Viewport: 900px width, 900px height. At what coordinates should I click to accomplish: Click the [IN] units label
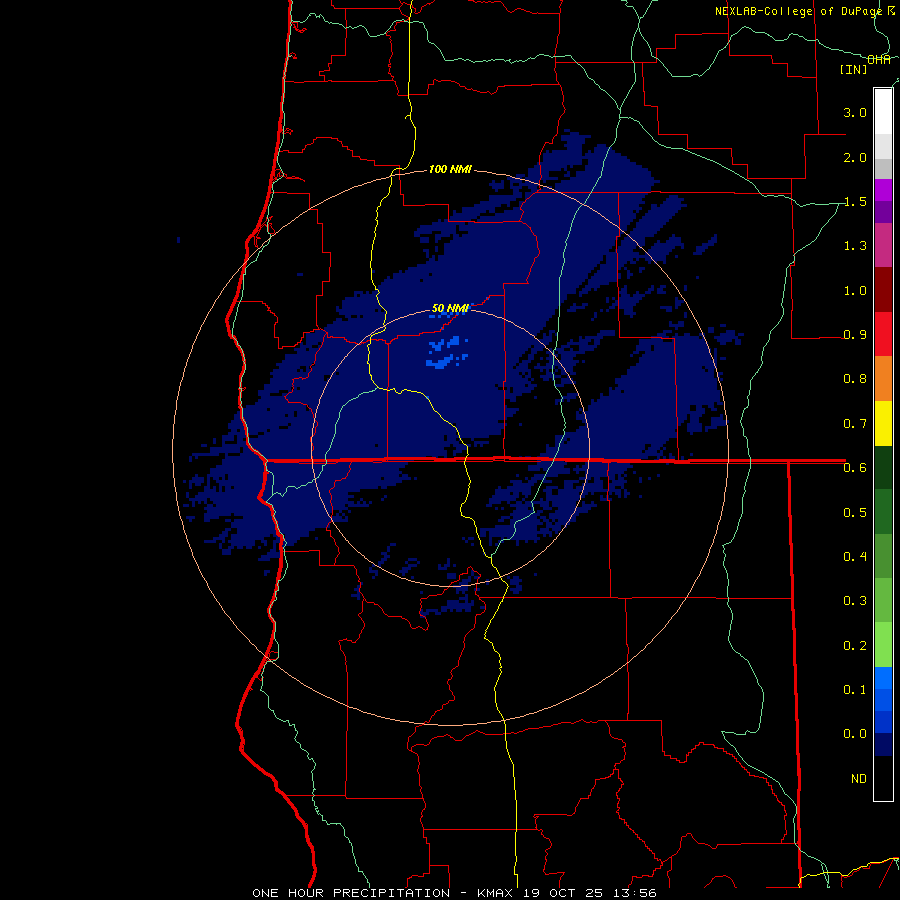(854, 69)
